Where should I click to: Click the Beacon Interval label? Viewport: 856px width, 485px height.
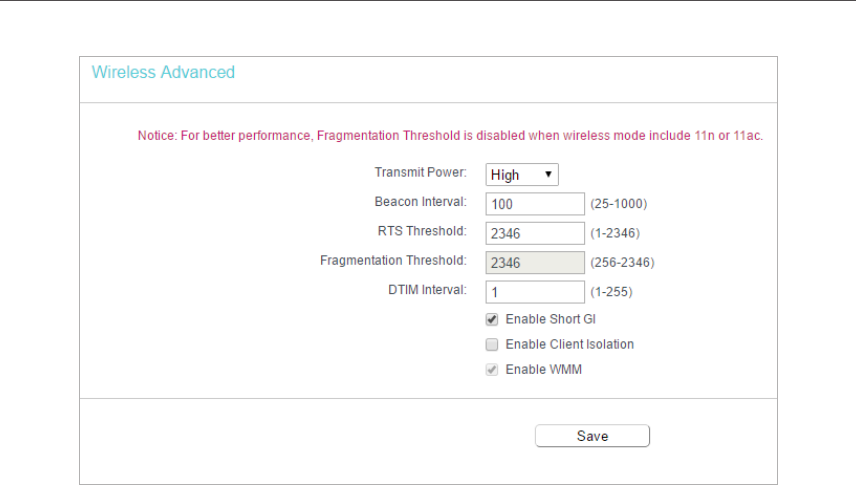pos(420,202)
